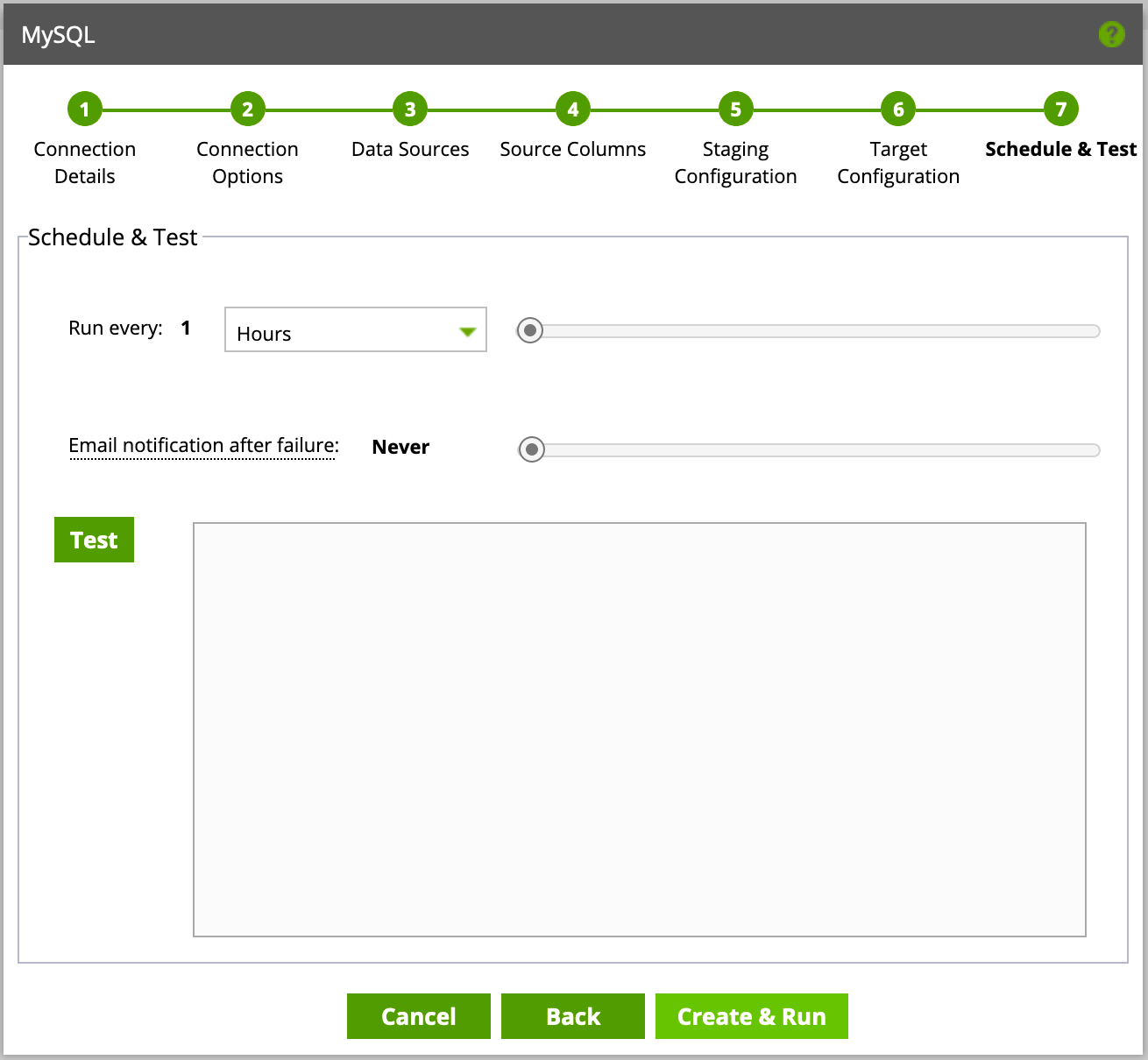Image resolution: width=1148 pixels, height=1060 pixels.
Task: Open the Target Configuration step
Action: tap(898, 163)
